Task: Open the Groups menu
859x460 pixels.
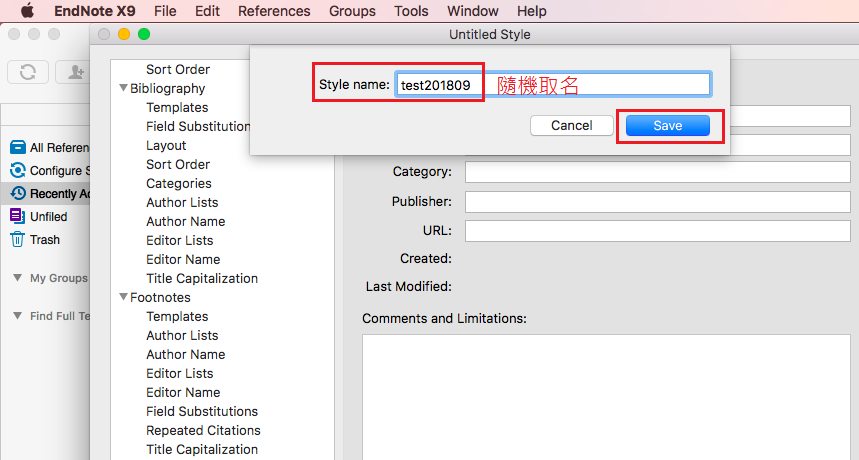Action: (352, 11)
